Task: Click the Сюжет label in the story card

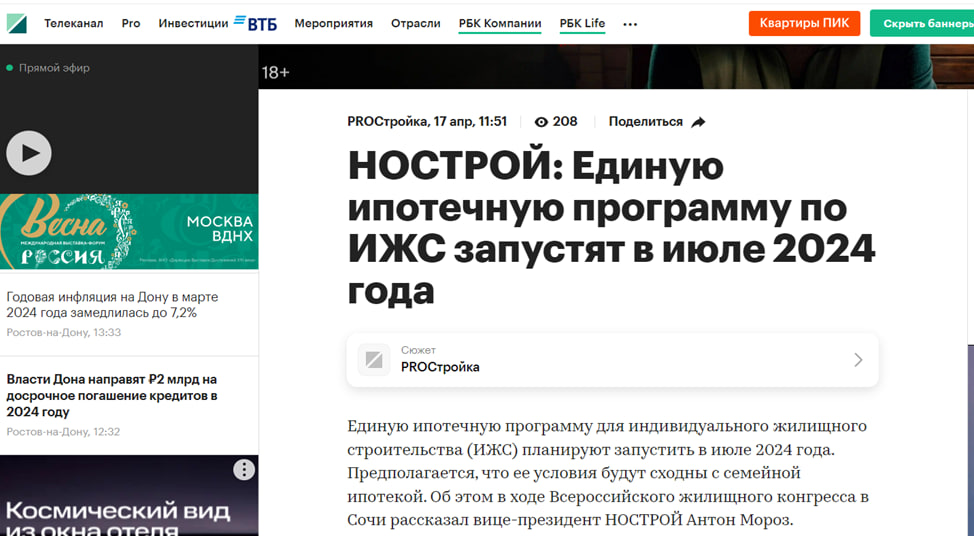Action: (x=418, y=350)
